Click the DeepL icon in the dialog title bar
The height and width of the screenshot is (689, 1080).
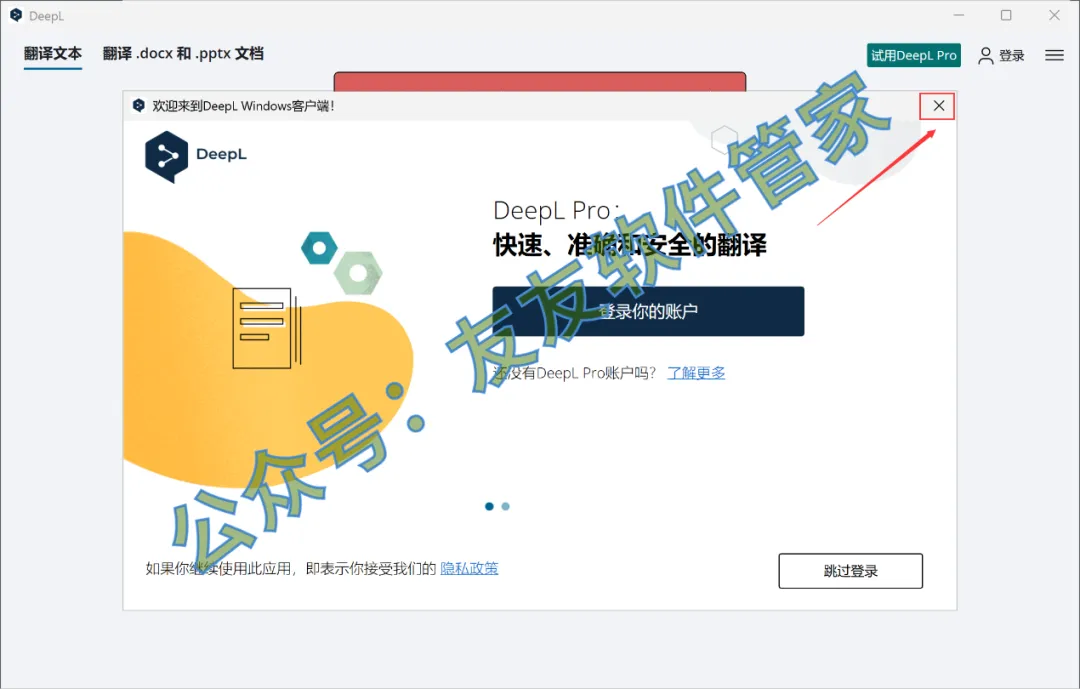pos(138,105)
